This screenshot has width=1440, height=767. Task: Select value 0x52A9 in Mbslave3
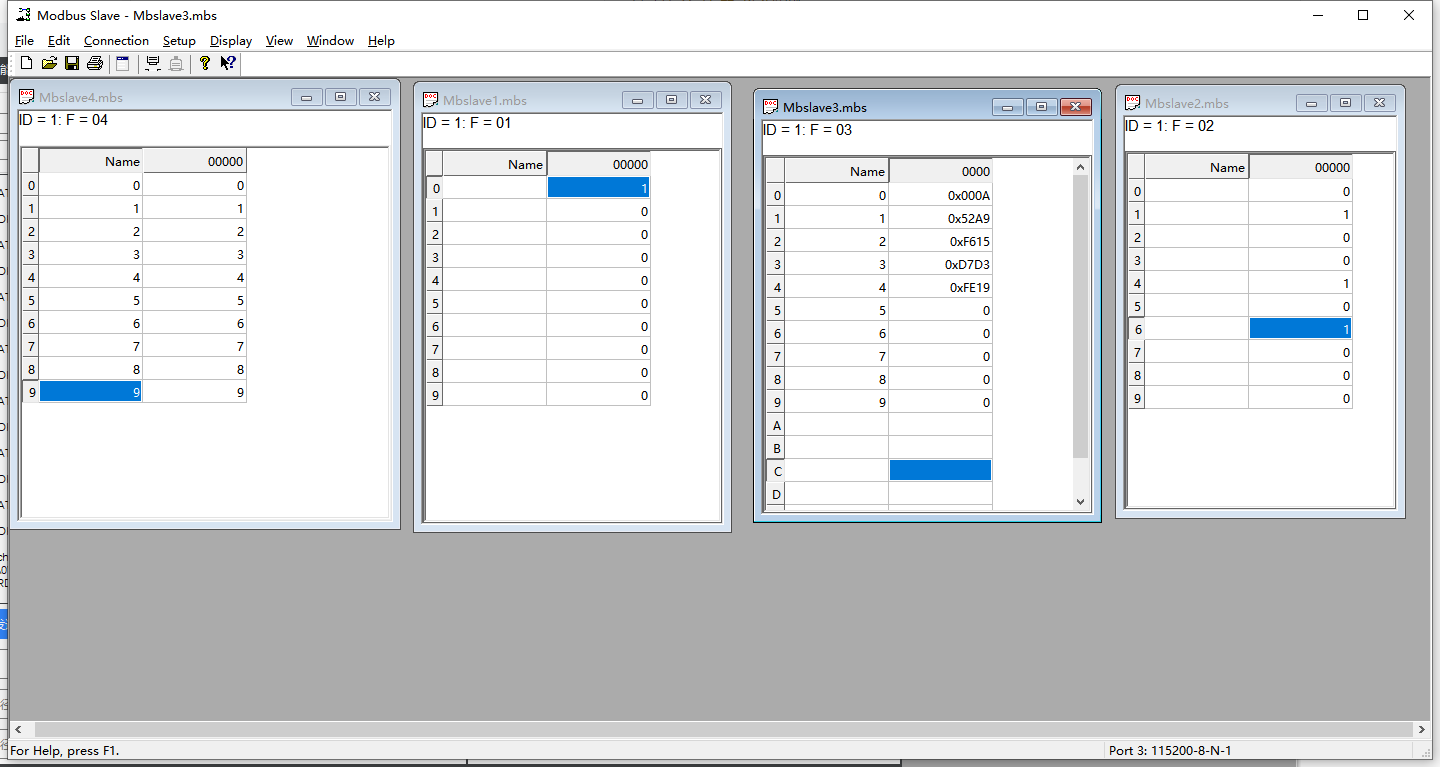pyautogui.click(x=940, y=218)
